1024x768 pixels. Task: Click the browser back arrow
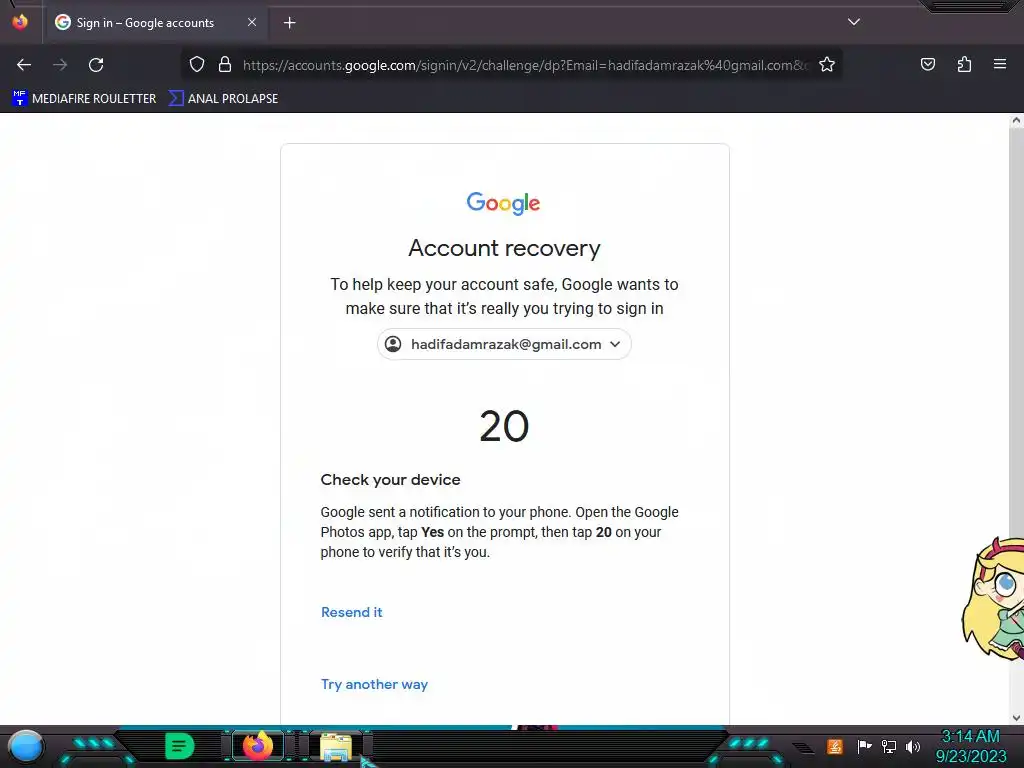[24, 65]
